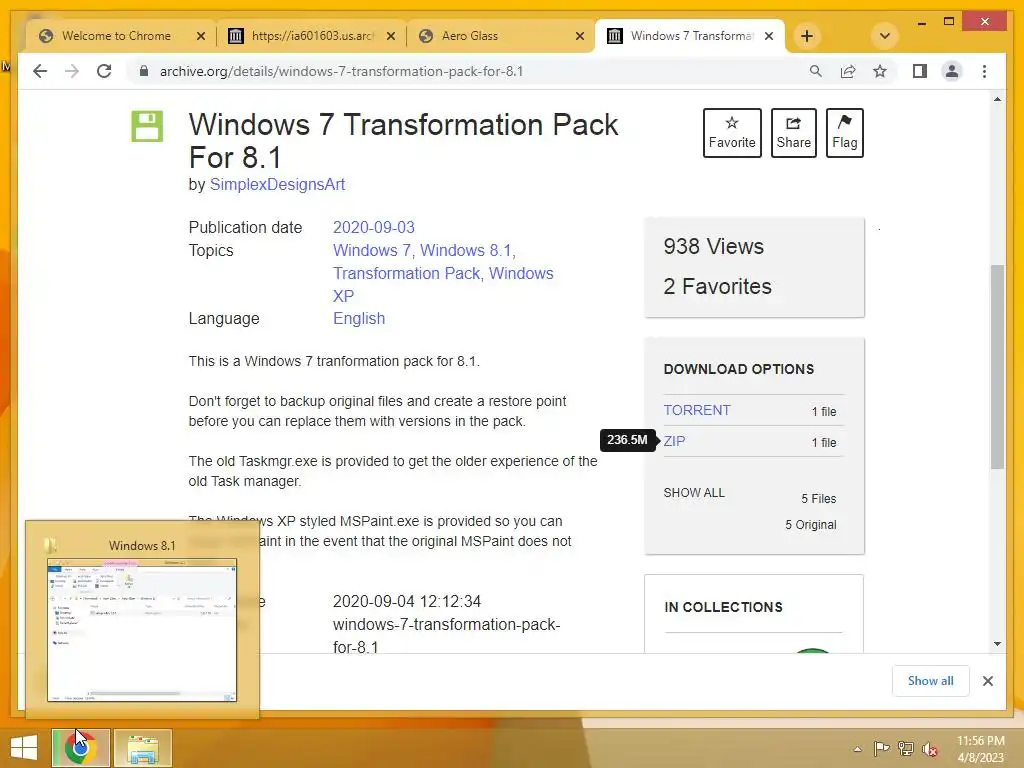Show hidden tray icons arrow
The image size is (1024, 768).
click(x=857, y=749)
